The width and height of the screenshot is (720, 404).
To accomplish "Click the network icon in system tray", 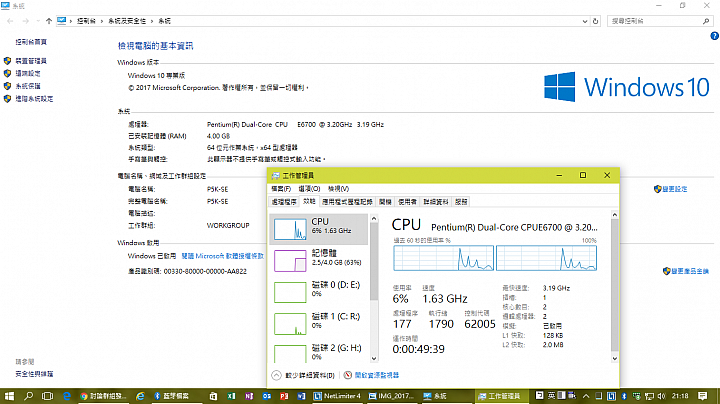I will pos(649,396).
